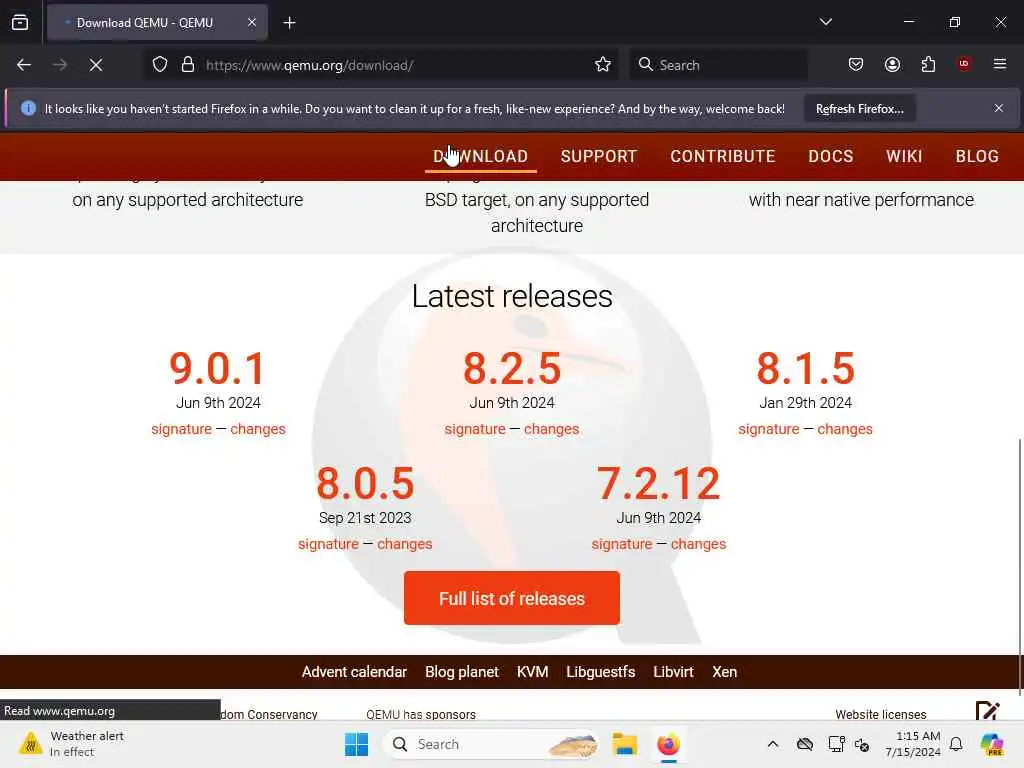The height and width of the screenshot is (768, 1024).
Task: Bookmark this page with the star icon
Action: click(603, 65)
